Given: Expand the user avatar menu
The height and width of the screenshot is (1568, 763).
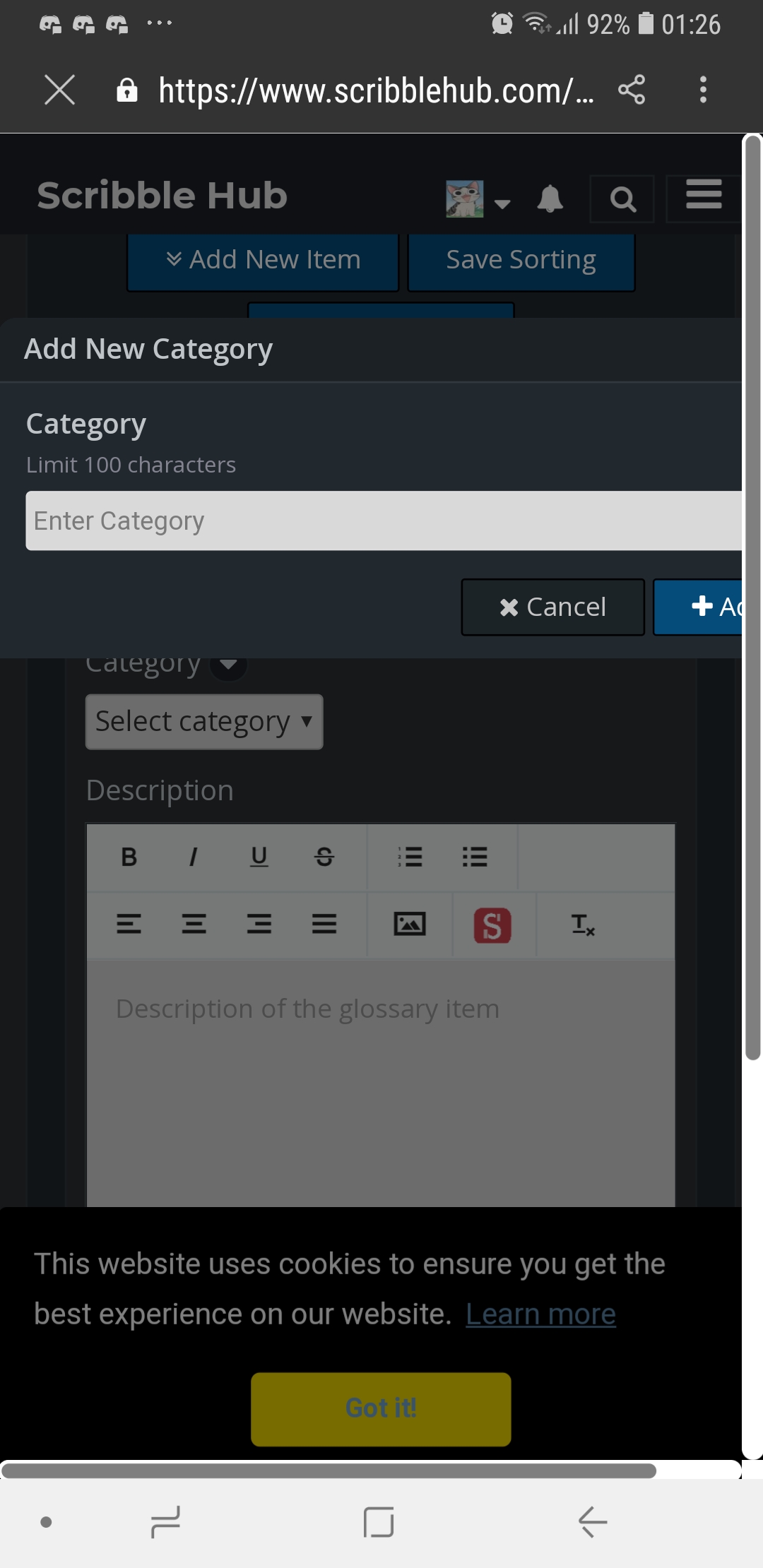Looking at the screenshot, I should (478, 199).
